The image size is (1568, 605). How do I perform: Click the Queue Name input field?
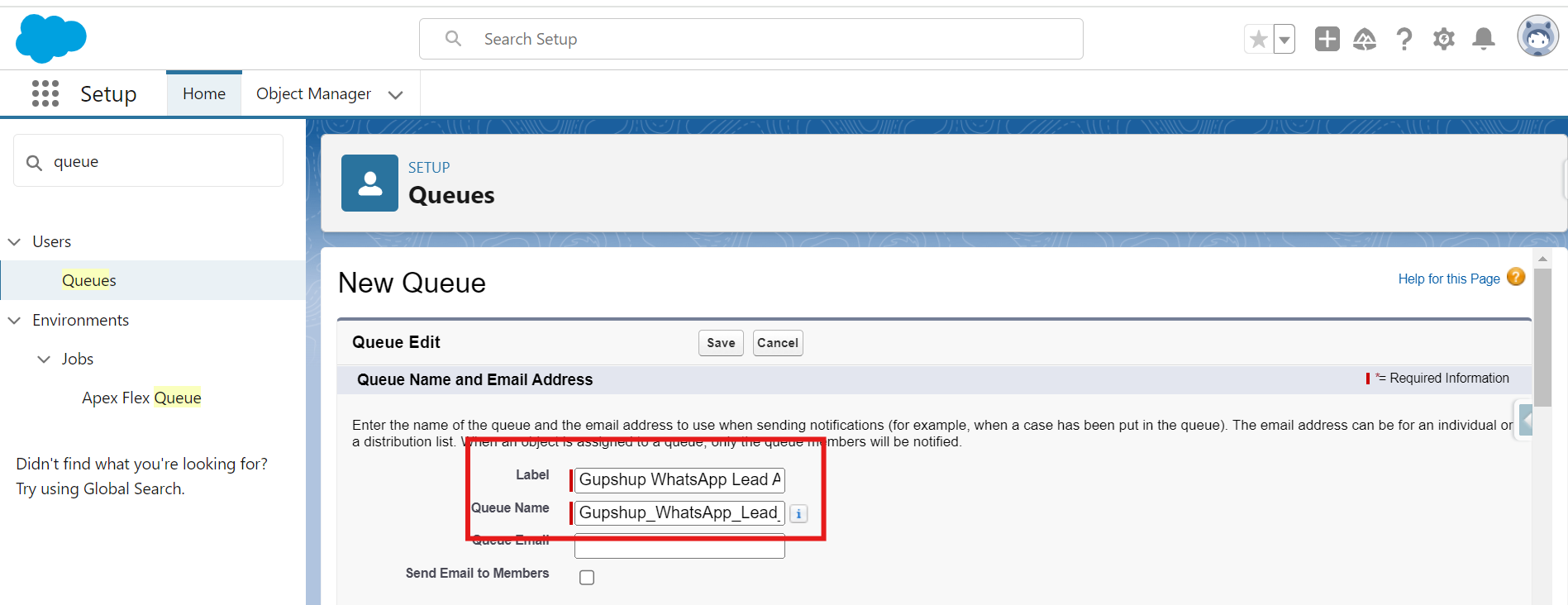point(679,512)
